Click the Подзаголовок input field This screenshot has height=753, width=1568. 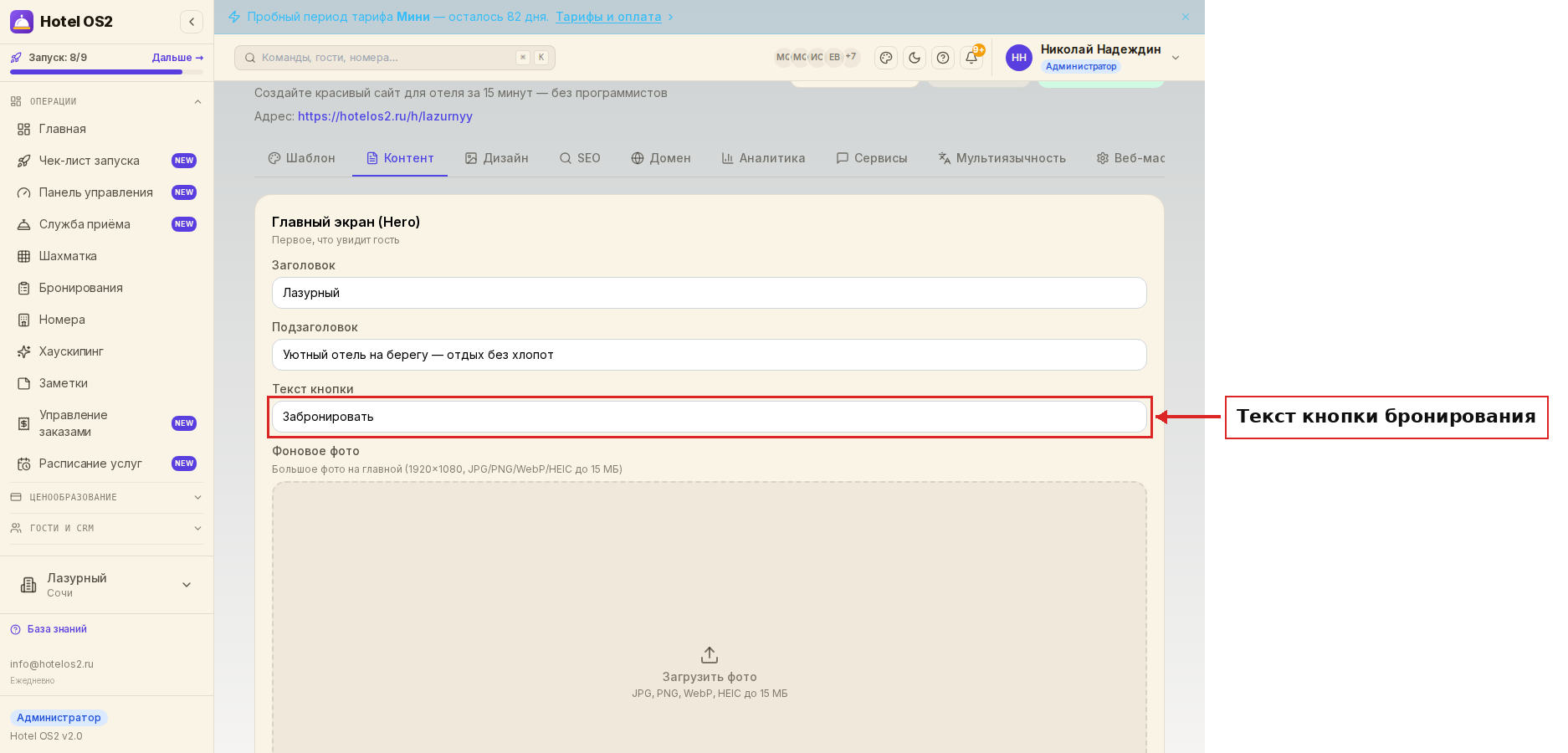coord(710,355)
